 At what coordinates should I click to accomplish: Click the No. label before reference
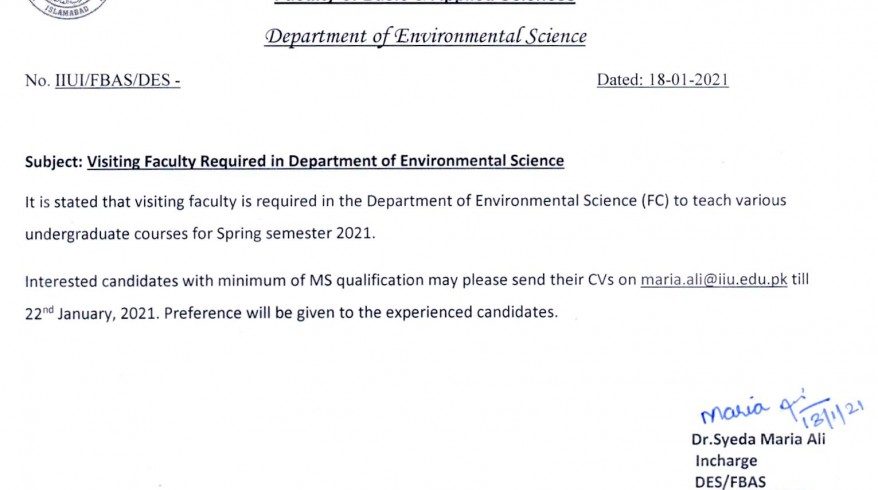[x=38, y=81]
